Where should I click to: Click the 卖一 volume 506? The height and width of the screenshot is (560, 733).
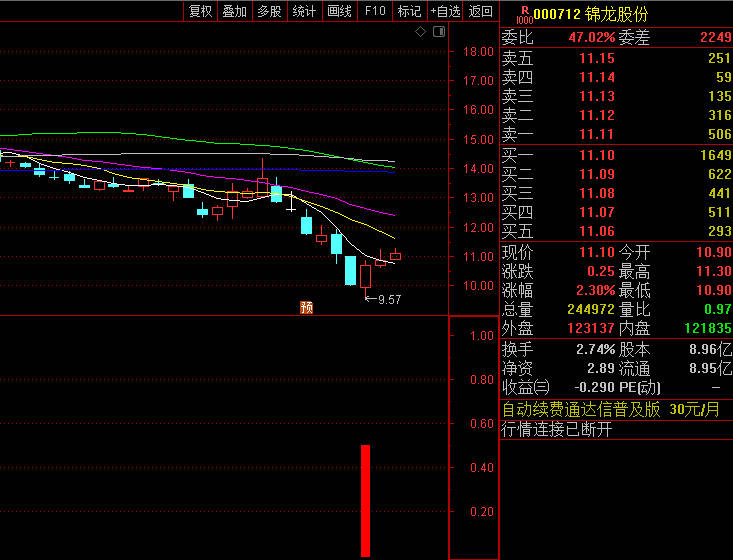click(x=720, y=135)
